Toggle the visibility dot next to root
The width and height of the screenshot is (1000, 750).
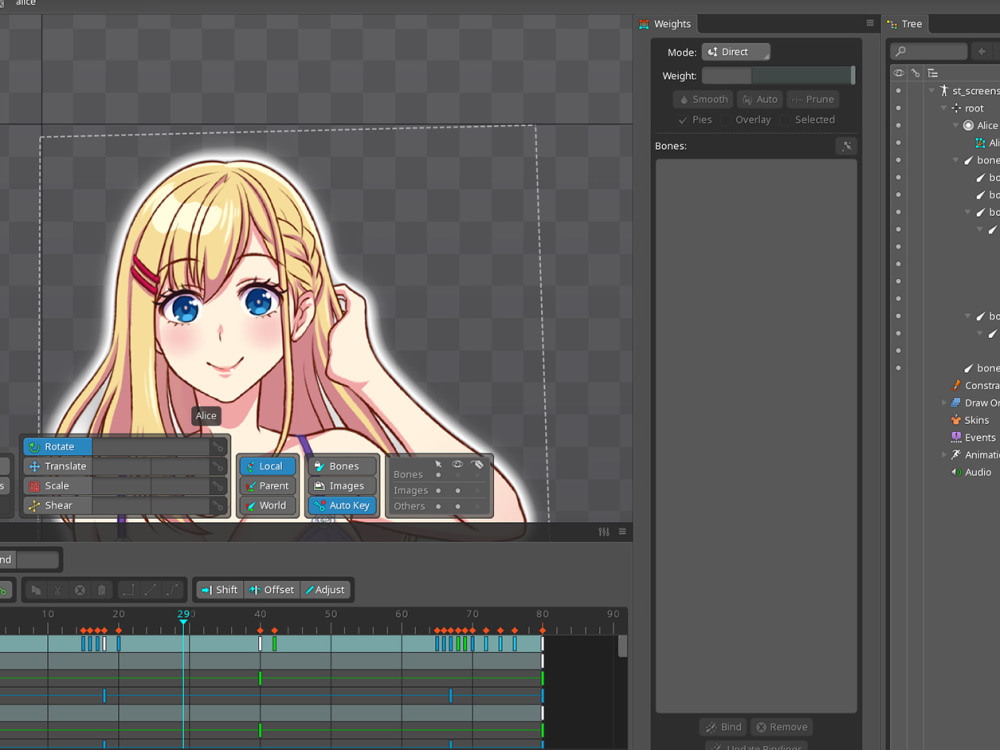click(x=898, y=108)
